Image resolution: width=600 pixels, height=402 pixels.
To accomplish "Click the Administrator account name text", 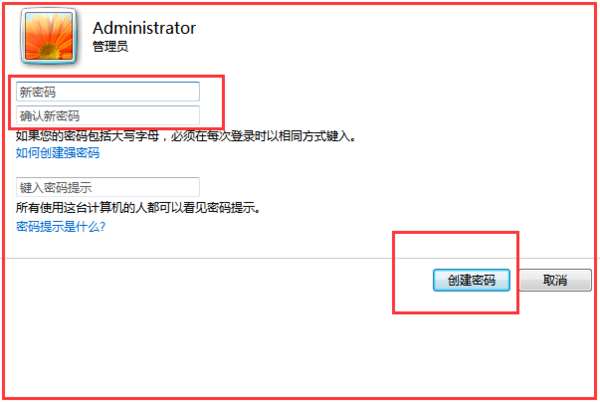I will (144, 28).
